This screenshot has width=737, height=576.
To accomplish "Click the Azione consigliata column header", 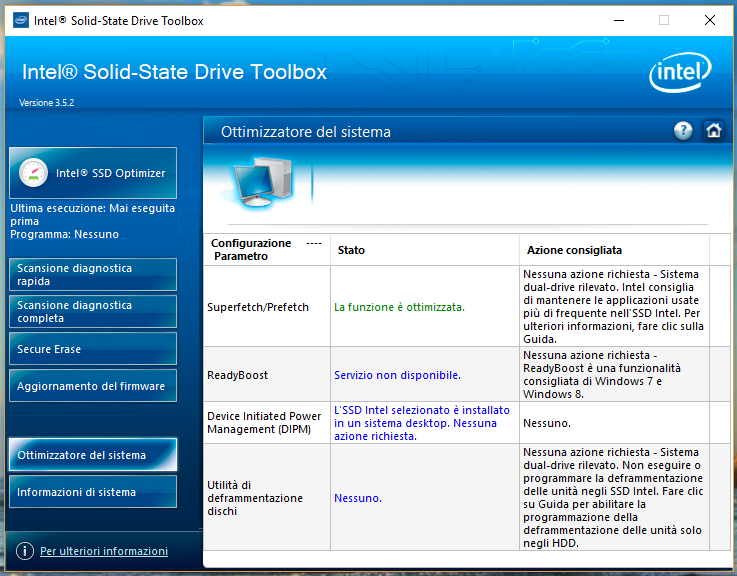I will click(573, 250).
